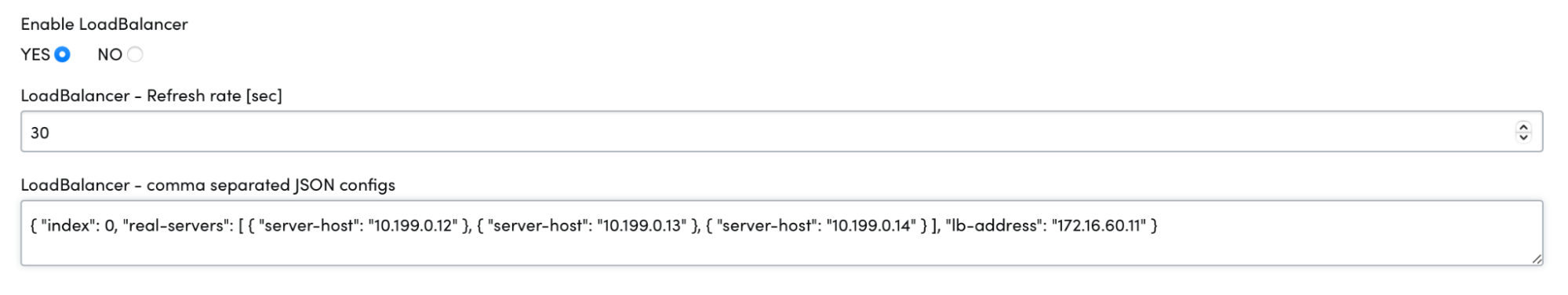This screenshot has height=295, width=1568.
Task: Click the Enable LoadBalancer label
Action: 104,24
